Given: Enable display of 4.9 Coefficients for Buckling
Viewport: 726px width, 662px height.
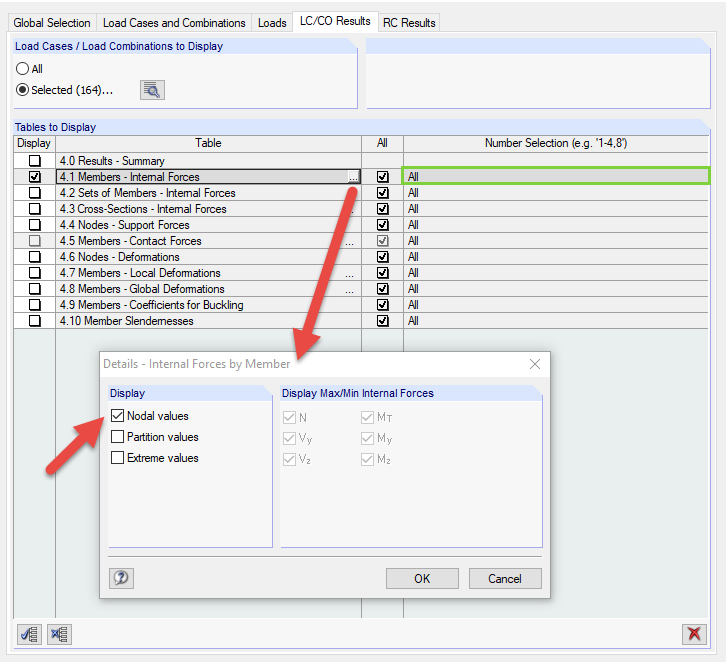Looking at the screenshot, I should (x=35, y=305).
